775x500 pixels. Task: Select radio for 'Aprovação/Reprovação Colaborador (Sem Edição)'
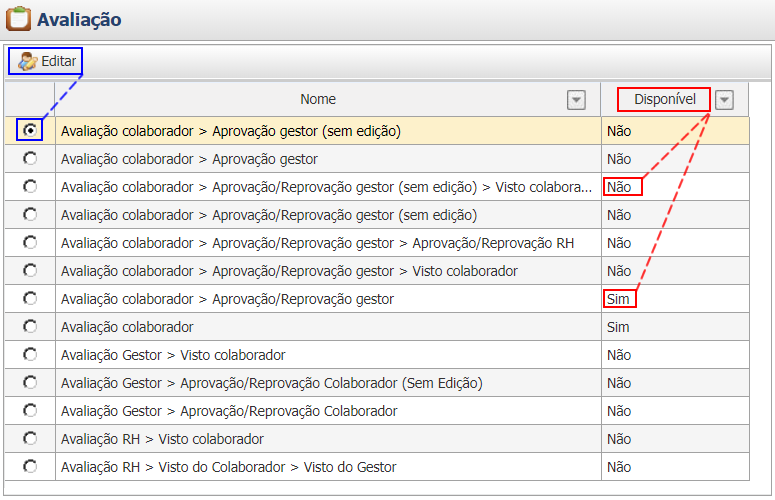coord(30,382)
